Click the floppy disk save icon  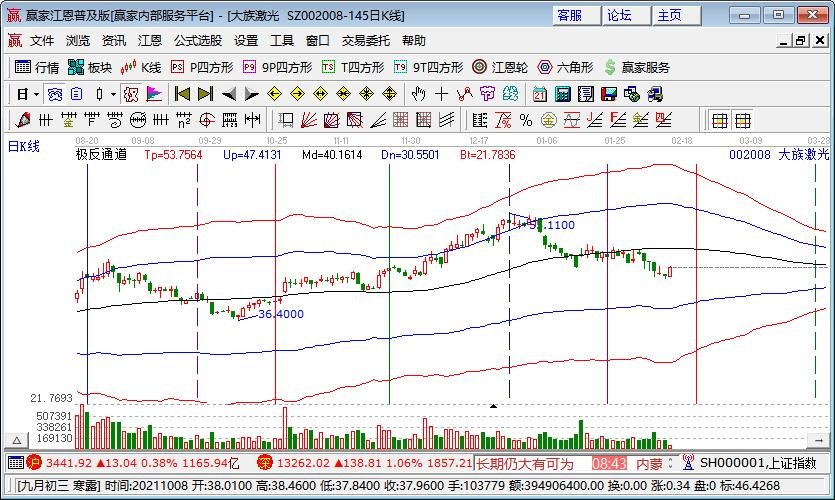pyautogui.click(x=609, y=95)
